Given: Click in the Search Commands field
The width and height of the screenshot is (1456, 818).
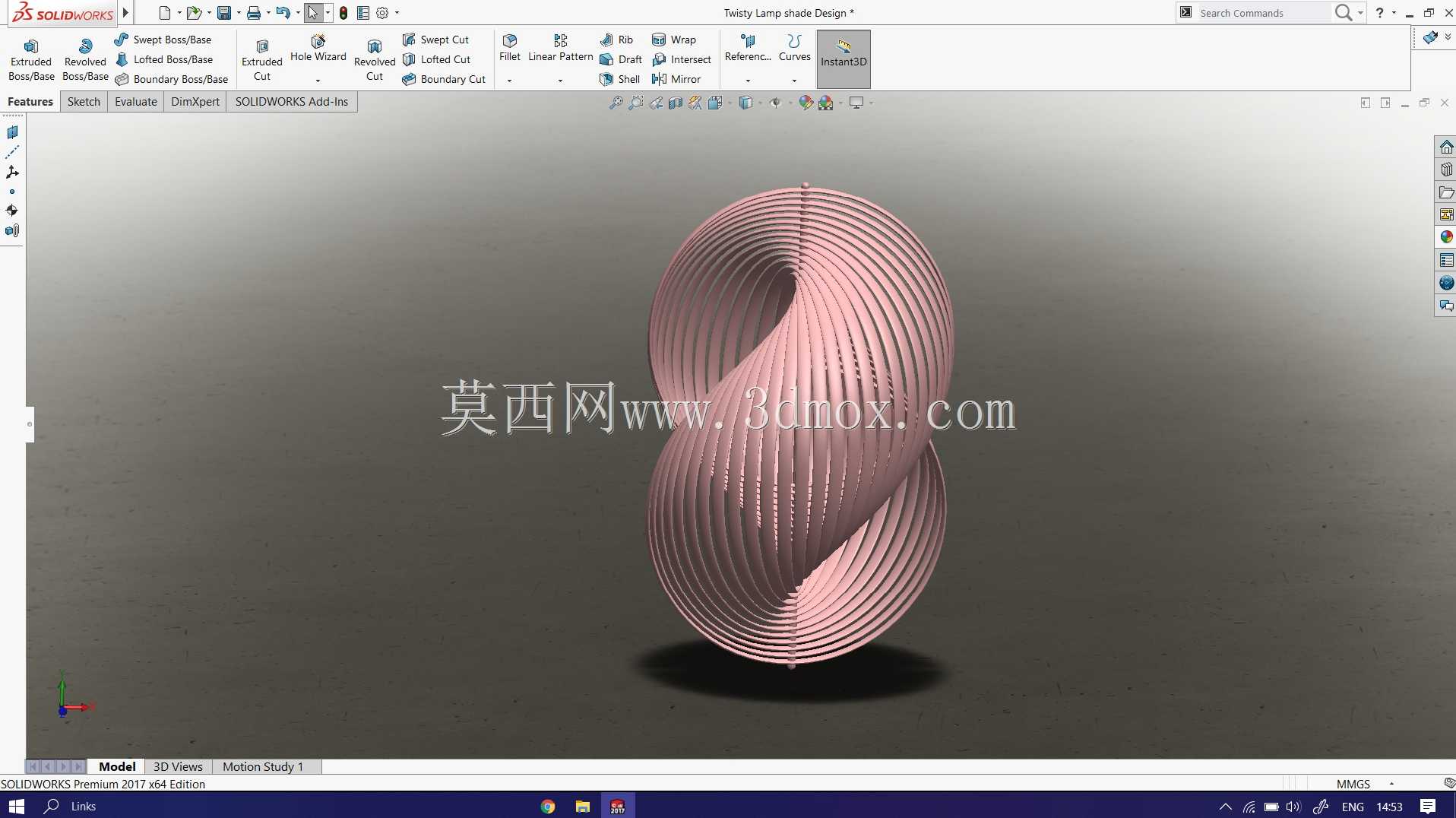Looking at the screenshot, I should pyautogui.click(x=1263, y=13).
